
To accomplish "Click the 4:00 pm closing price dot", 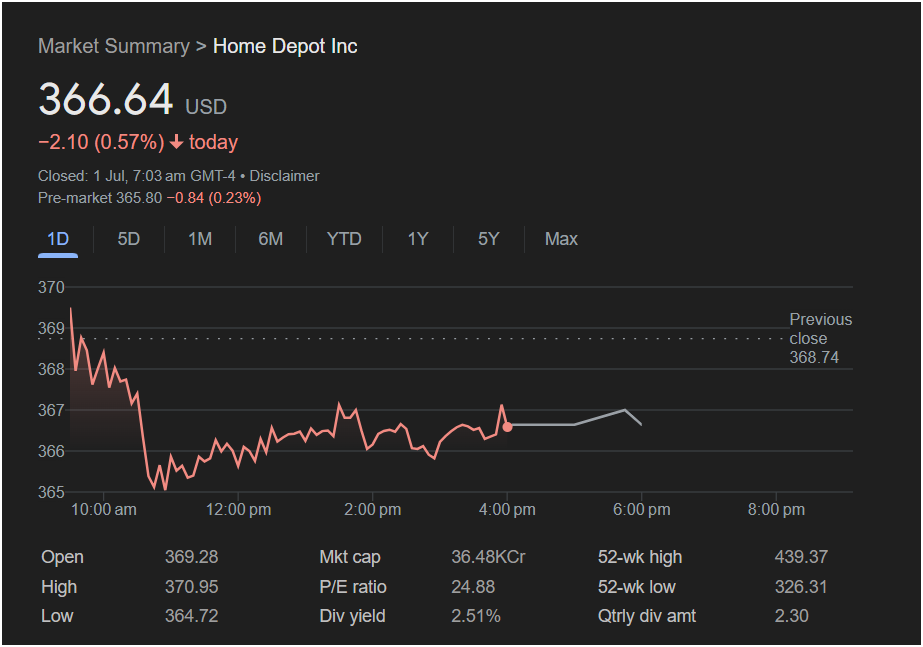I will point(507,427).
